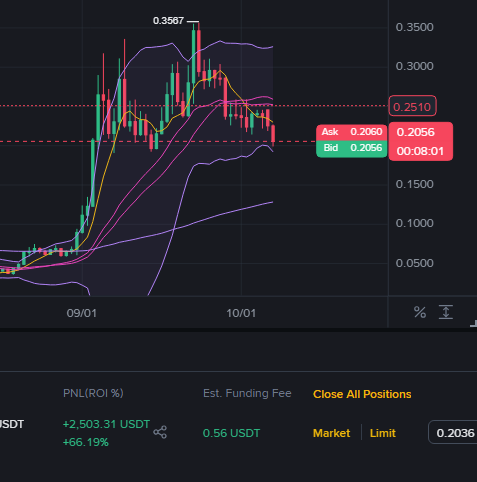Click the Est. Funding Fee column header
The image size is (477, 482).
tap(247, 393)
